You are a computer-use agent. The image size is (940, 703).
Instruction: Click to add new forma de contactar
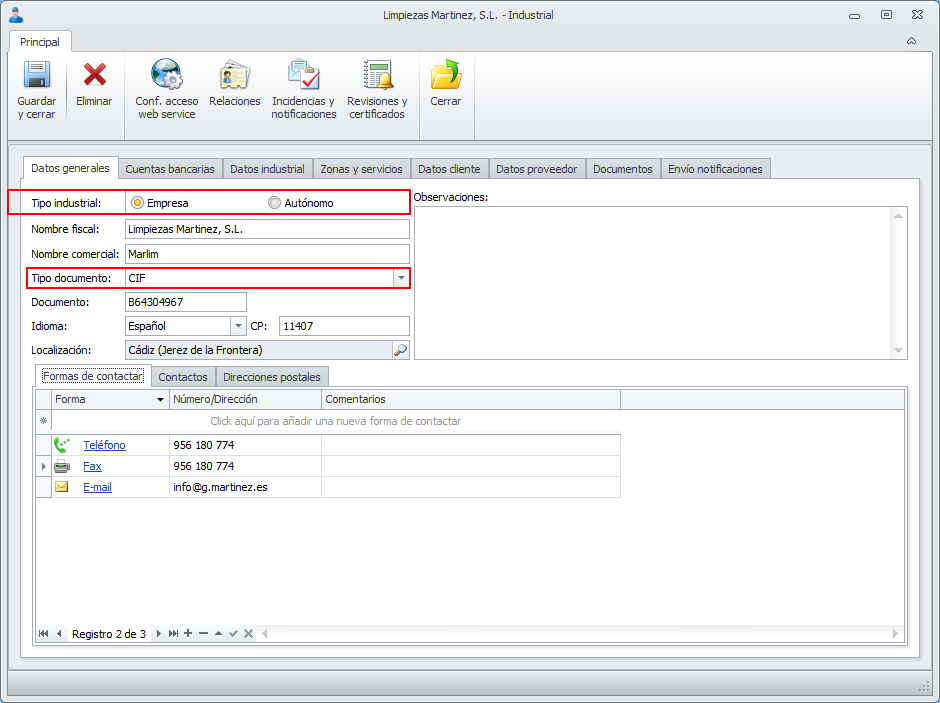pyautogui.click(x=336, y=421)
